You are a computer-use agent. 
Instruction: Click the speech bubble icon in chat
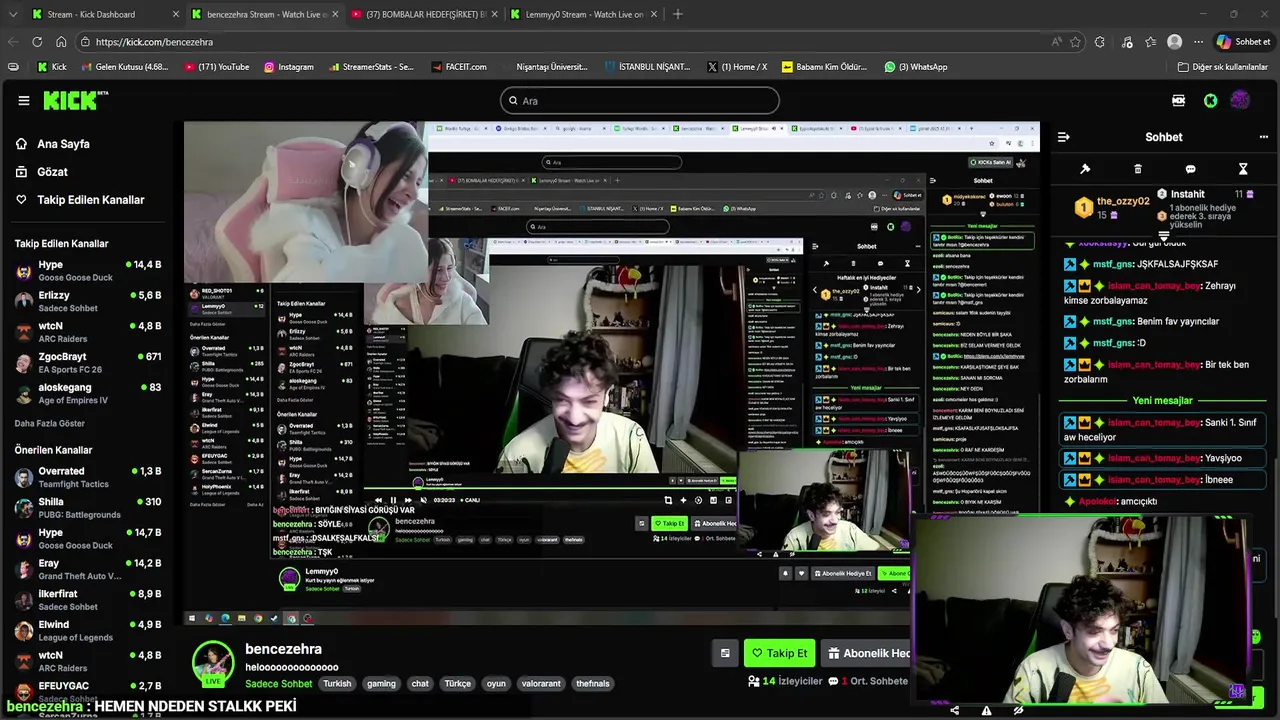(x=1190, y=169)
